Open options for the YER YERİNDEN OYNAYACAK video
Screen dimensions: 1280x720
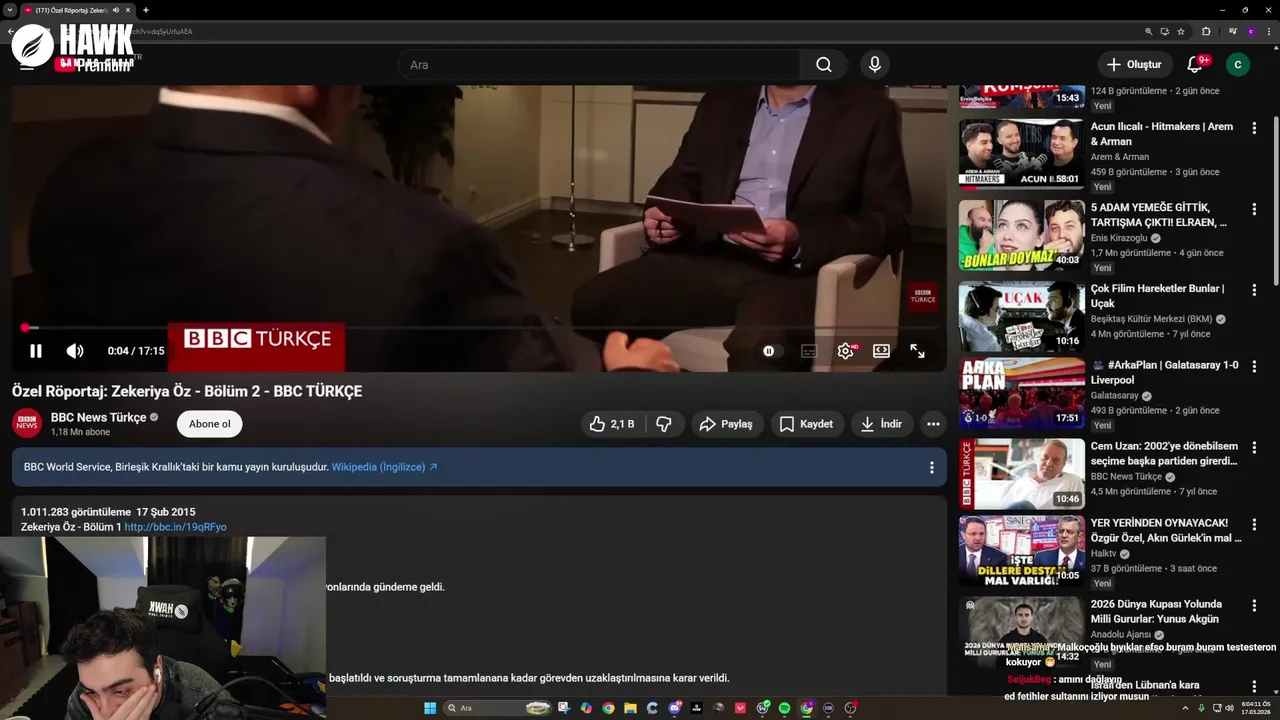tap(1254, 525)
